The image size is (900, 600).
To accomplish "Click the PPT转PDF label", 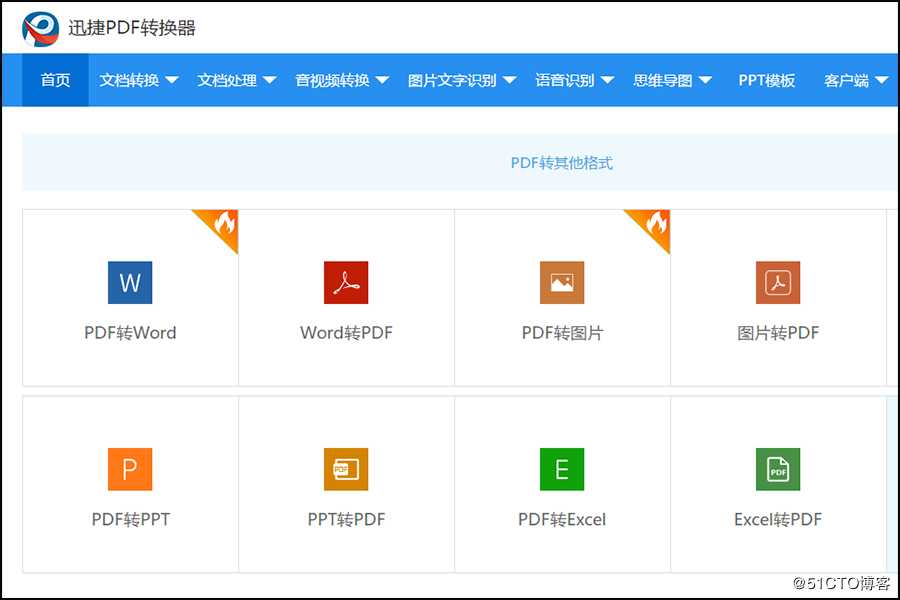I will tap(346, 520).
